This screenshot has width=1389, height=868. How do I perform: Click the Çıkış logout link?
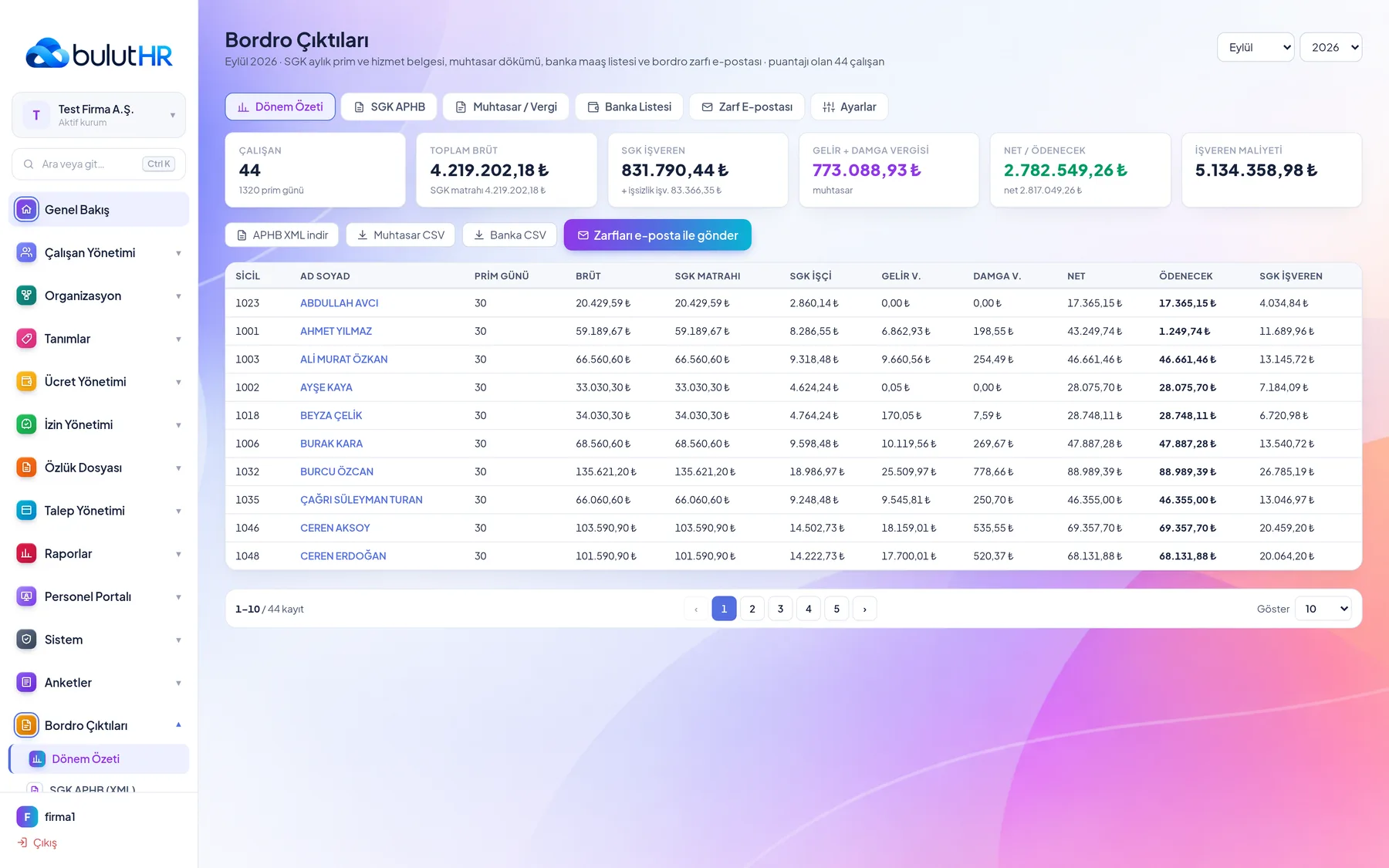point(37,843)
